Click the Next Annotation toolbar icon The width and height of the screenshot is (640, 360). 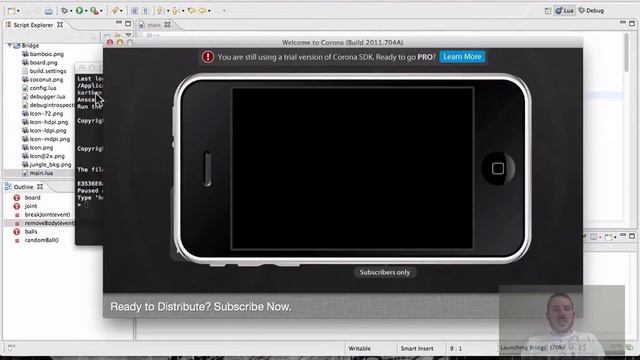160,11
